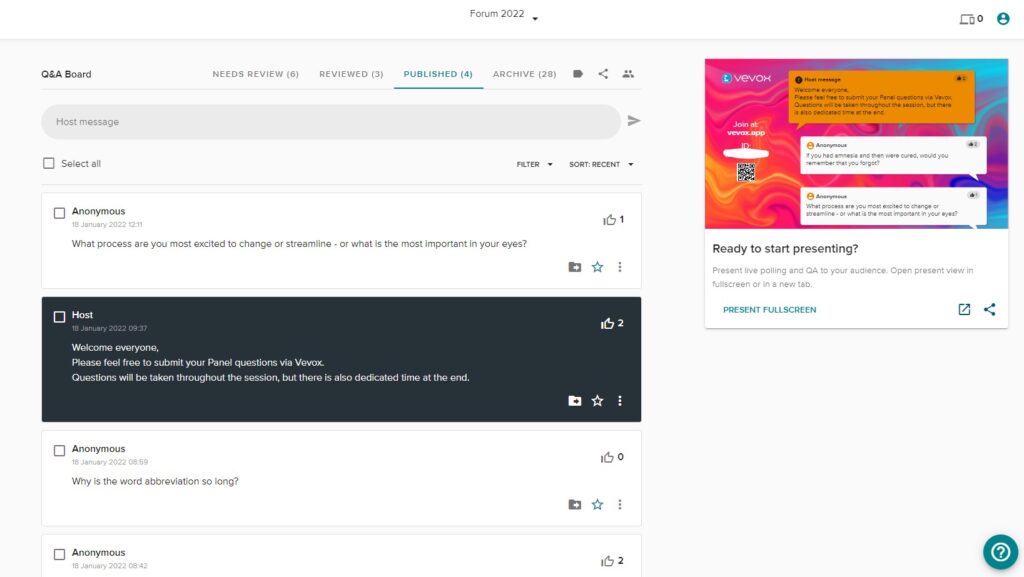The height and width of the screenshot is (577, 1024).
Task: Click share icon in presenting card
Action: tap(989, 309)
